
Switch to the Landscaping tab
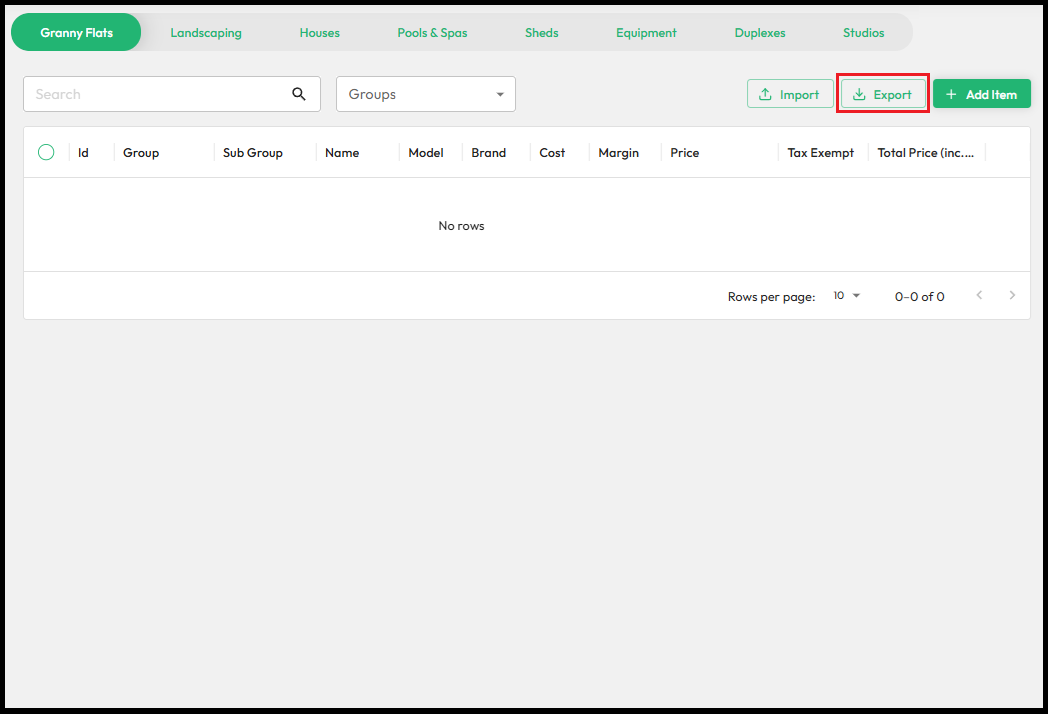tap(206, 33)
